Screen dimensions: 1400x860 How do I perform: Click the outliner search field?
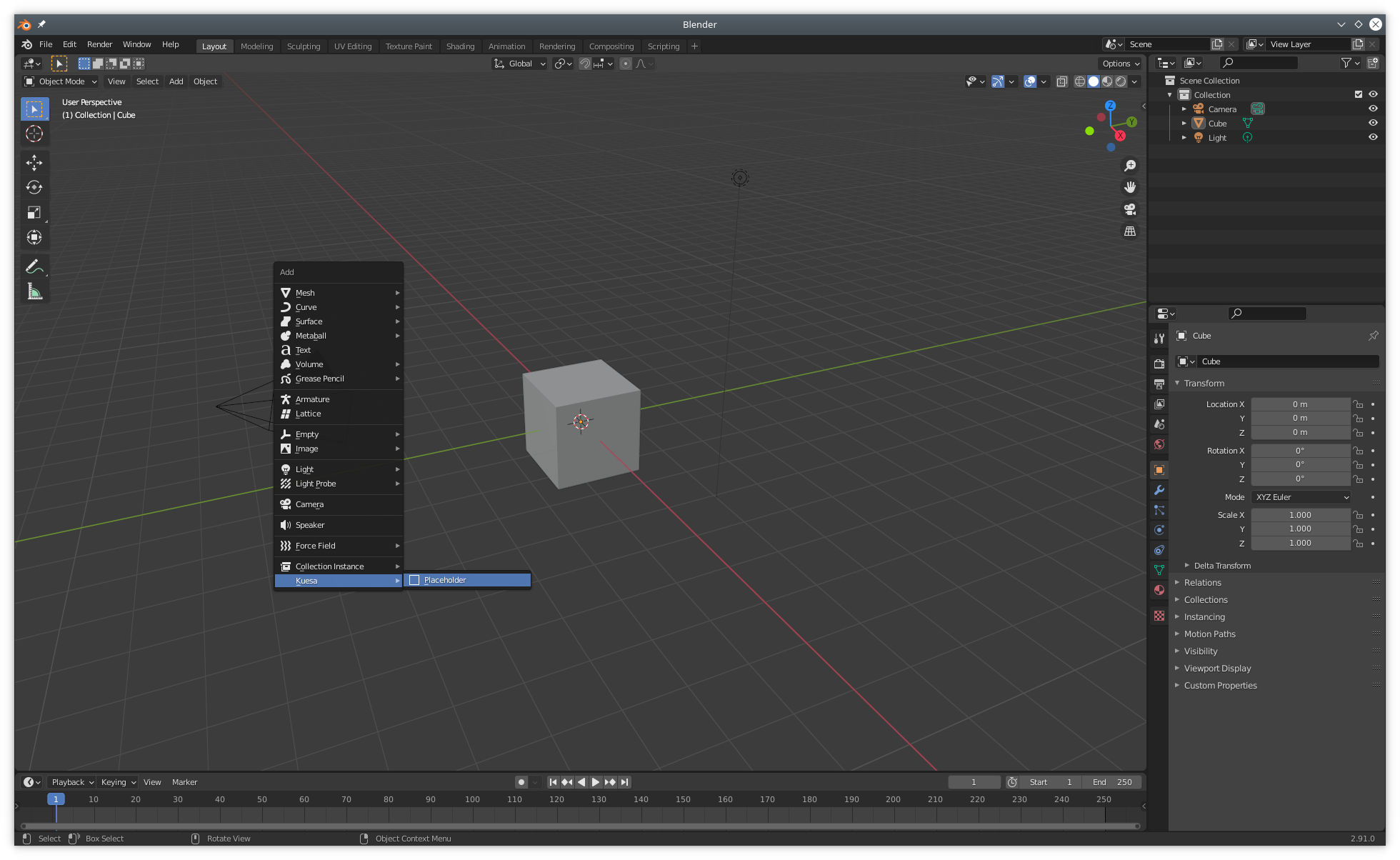(x=1259, y=63)
